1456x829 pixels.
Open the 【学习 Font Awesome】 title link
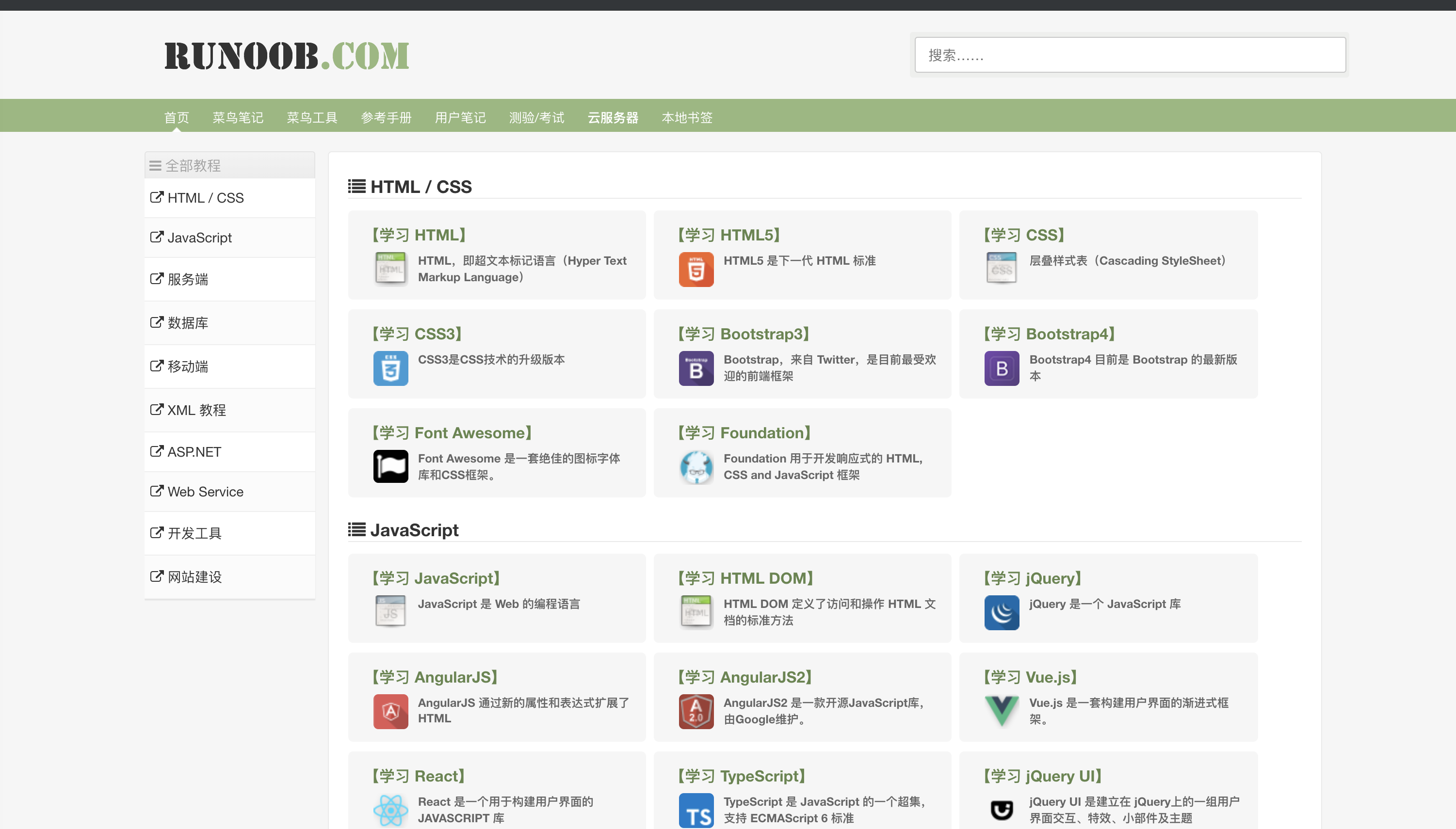pyautogui.click(x=453, y=433)
